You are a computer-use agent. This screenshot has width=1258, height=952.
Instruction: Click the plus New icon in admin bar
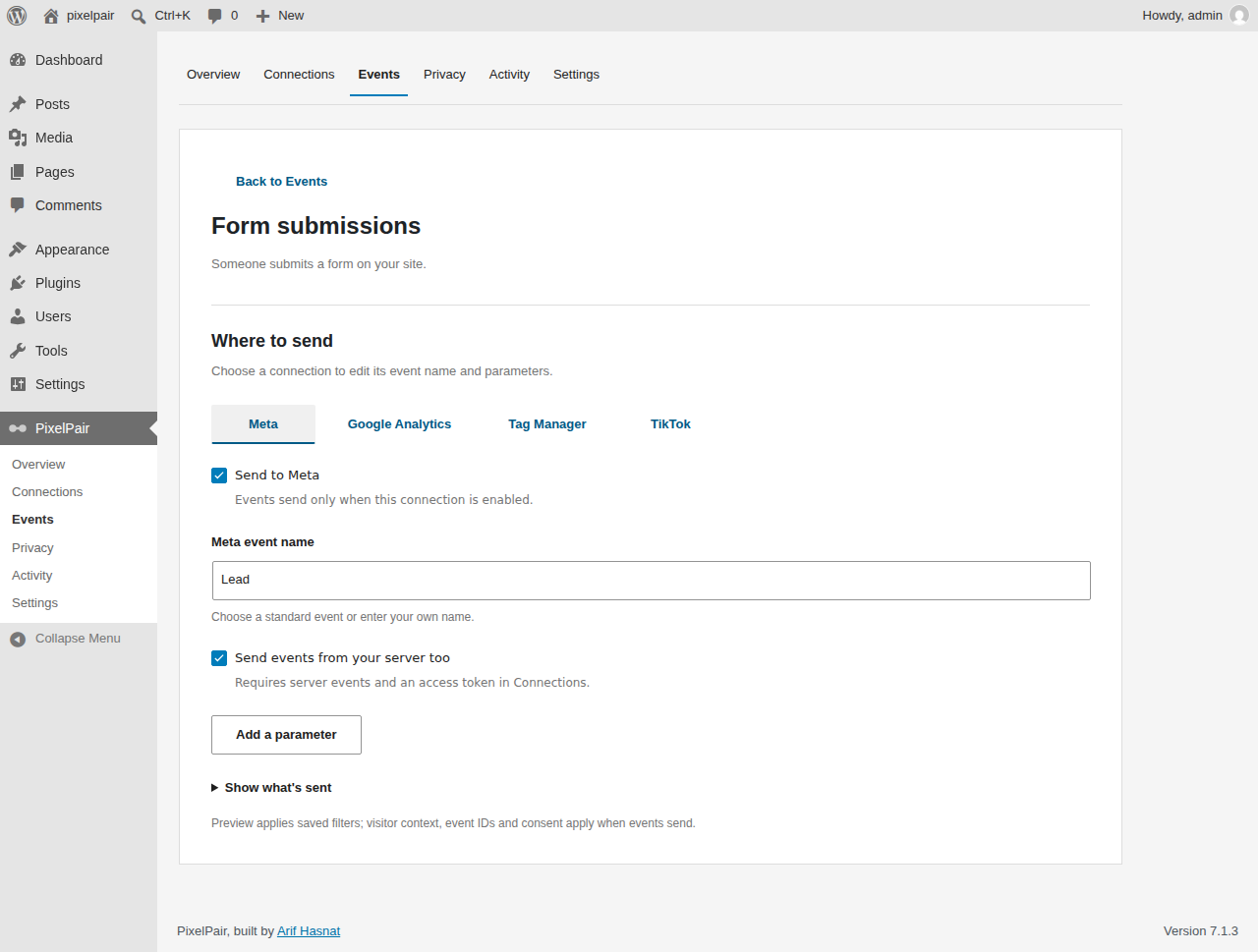pyautogui.click(x=262, y=16)
